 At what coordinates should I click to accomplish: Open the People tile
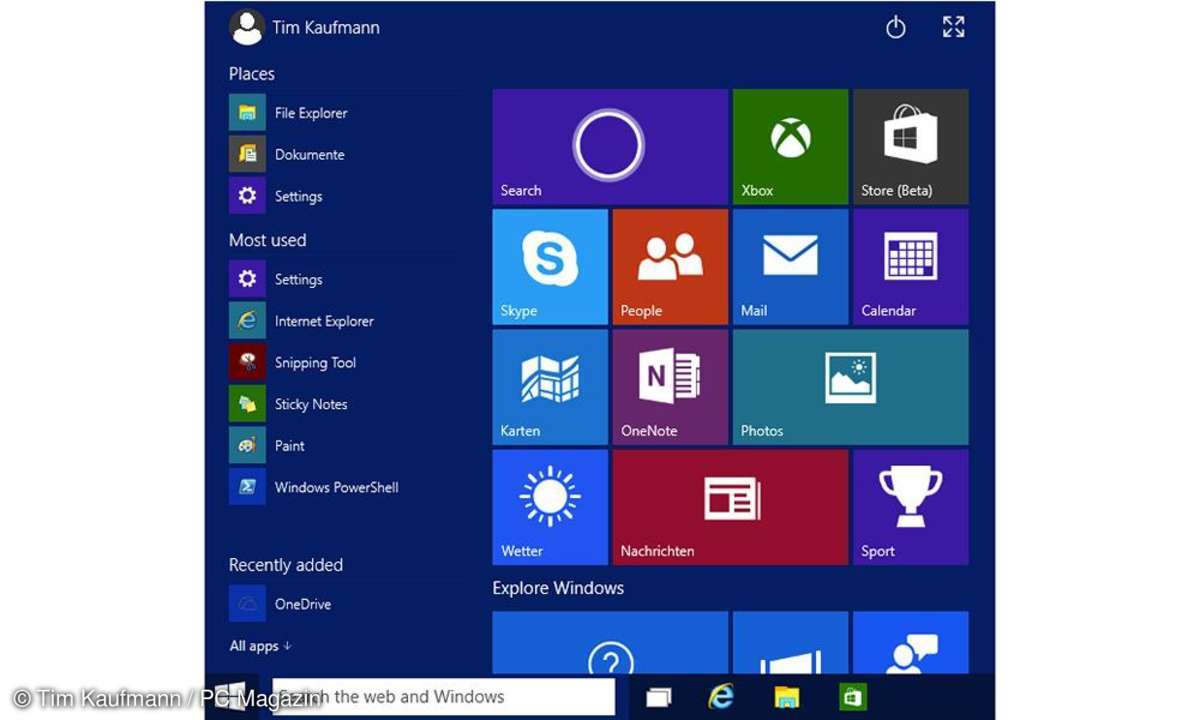[670, 267]
